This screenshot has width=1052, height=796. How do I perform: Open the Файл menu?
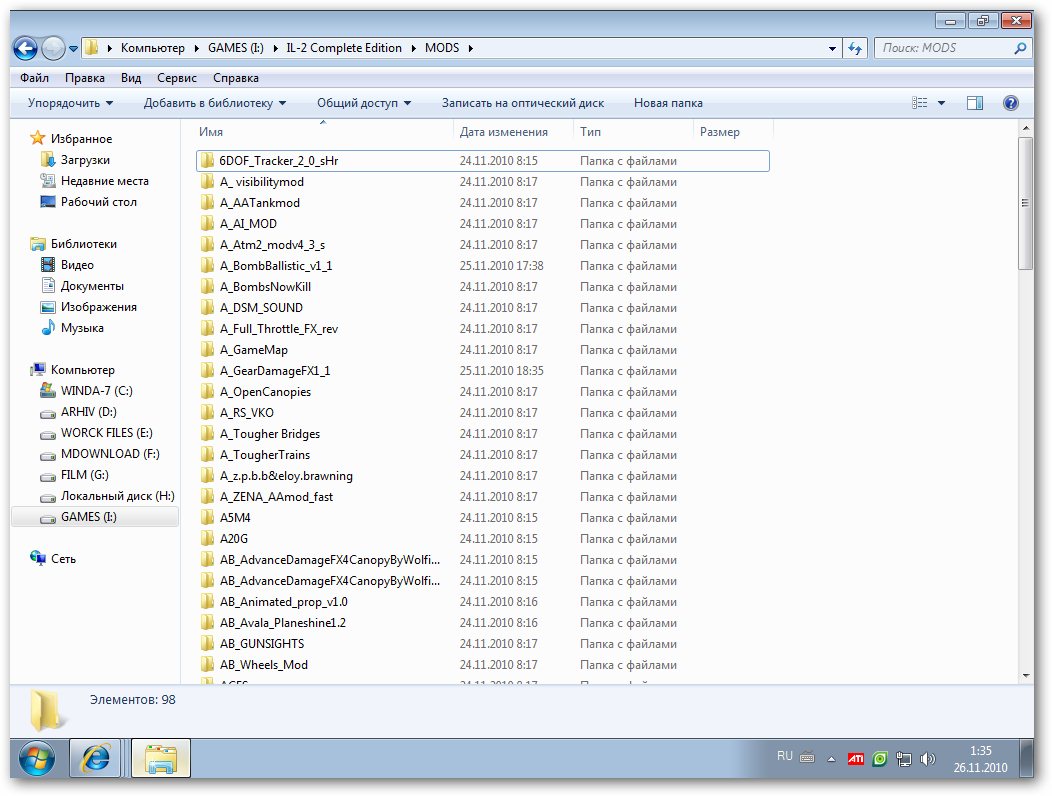coord(34,78)
